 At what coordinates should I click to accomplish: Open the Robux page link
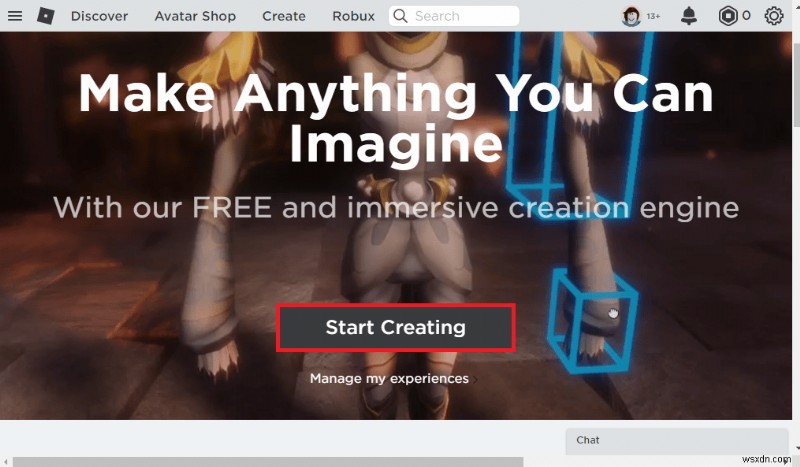(353, 16)
